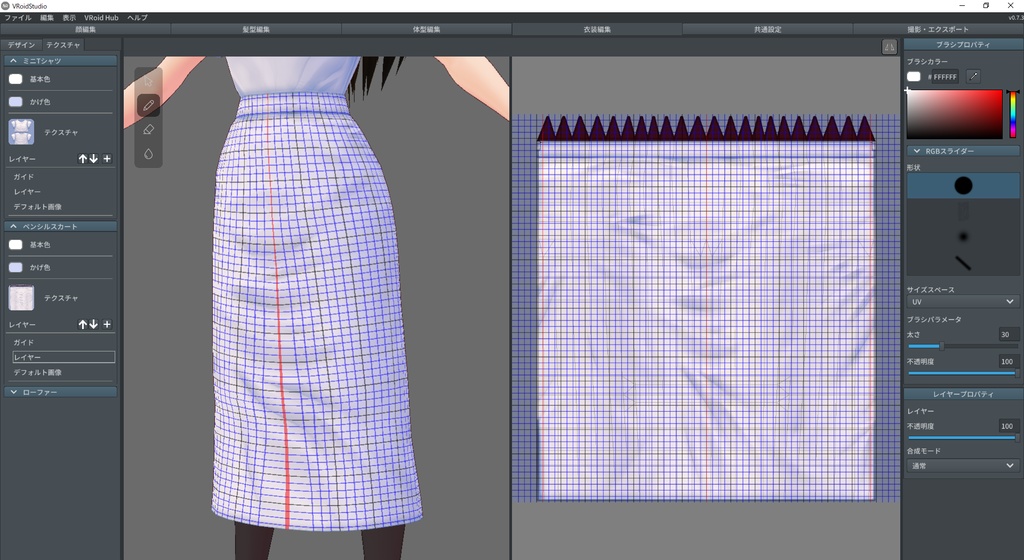Choose the faint pencil brush shape
Image resolution: width=1024 pixels, height=560 pixels.
(x=963, y=211)
